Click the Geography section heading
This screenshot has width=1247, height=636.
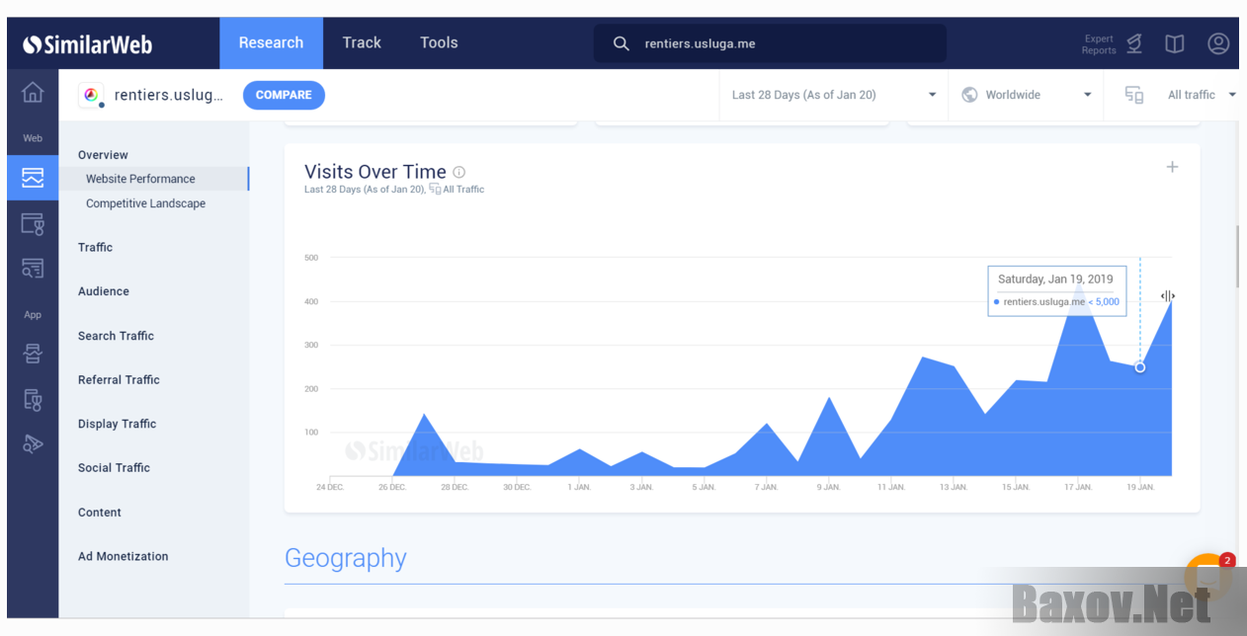[345, 558]
